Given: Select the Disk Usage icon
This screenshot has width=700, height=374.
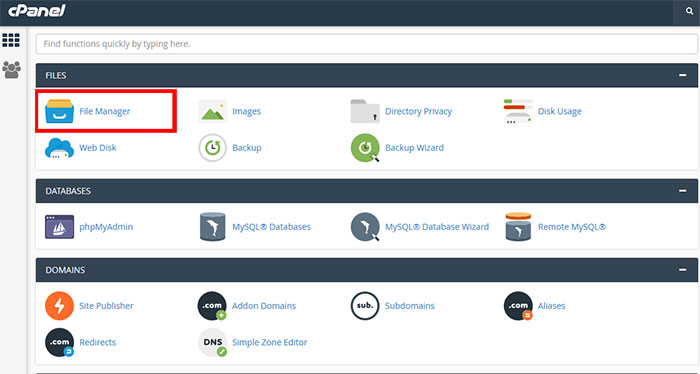Looking at the screenshot, I should pos(518,111).
